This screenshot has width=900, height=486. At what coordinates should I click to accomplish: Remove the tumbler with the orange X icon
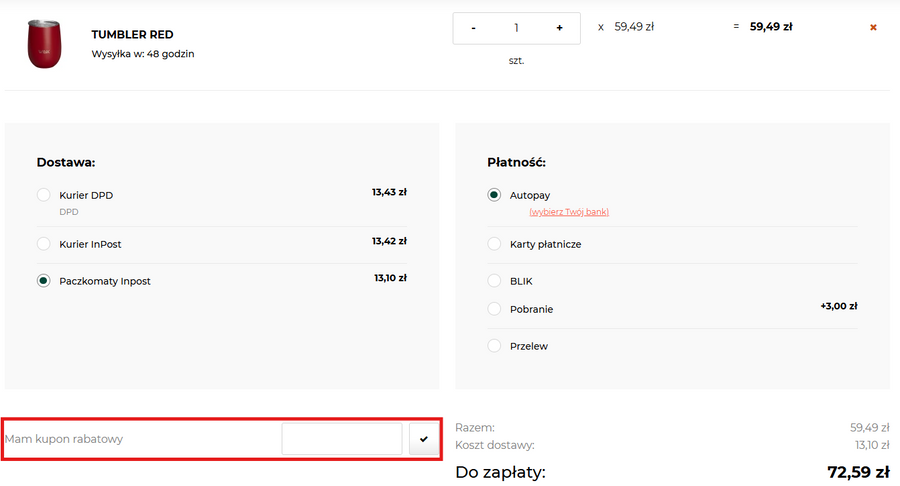(x=873, y=27)
